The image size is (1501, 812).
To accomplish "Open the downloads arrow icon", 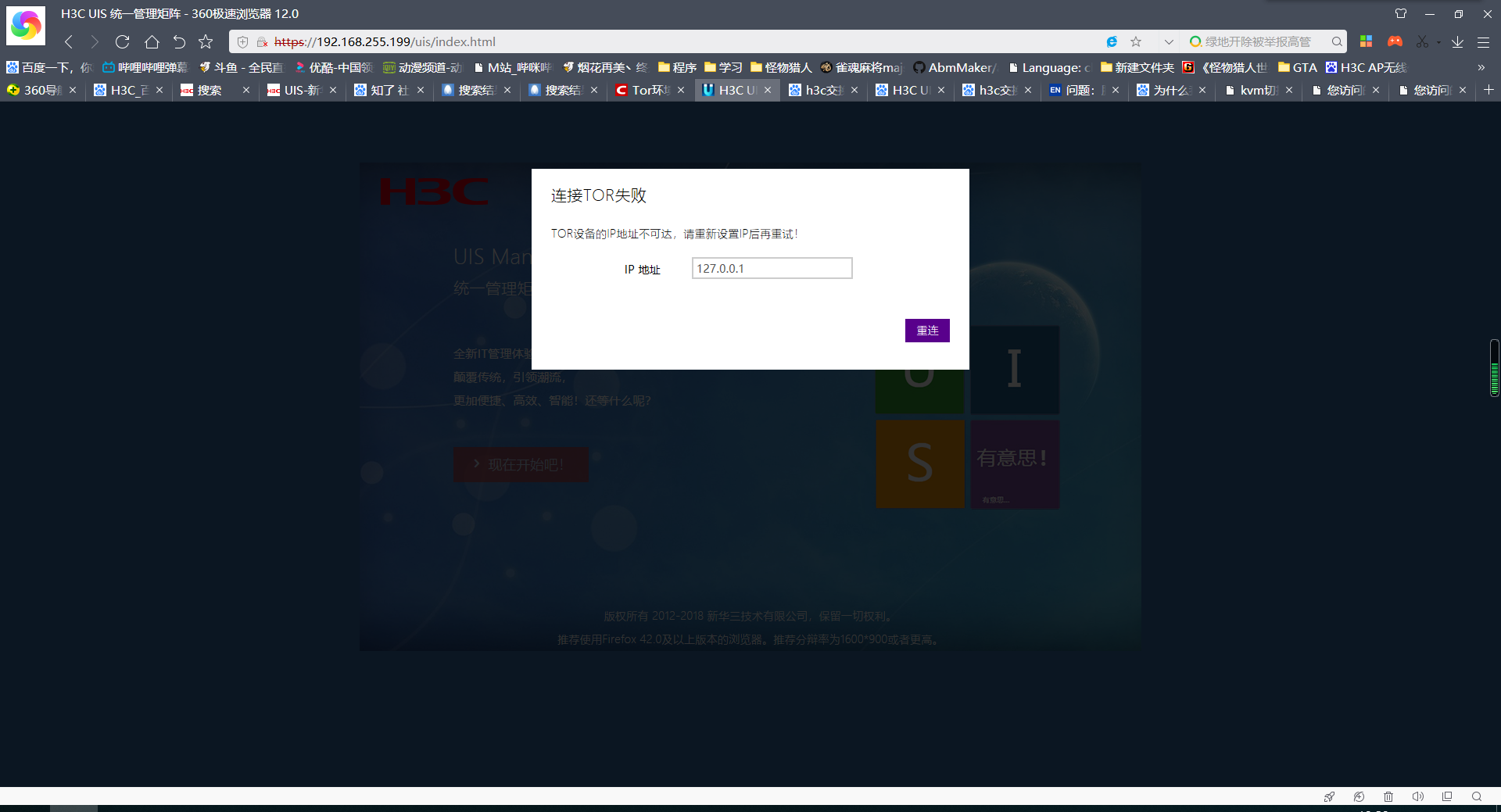I will pyautogui.click(x=1457, y=42).
